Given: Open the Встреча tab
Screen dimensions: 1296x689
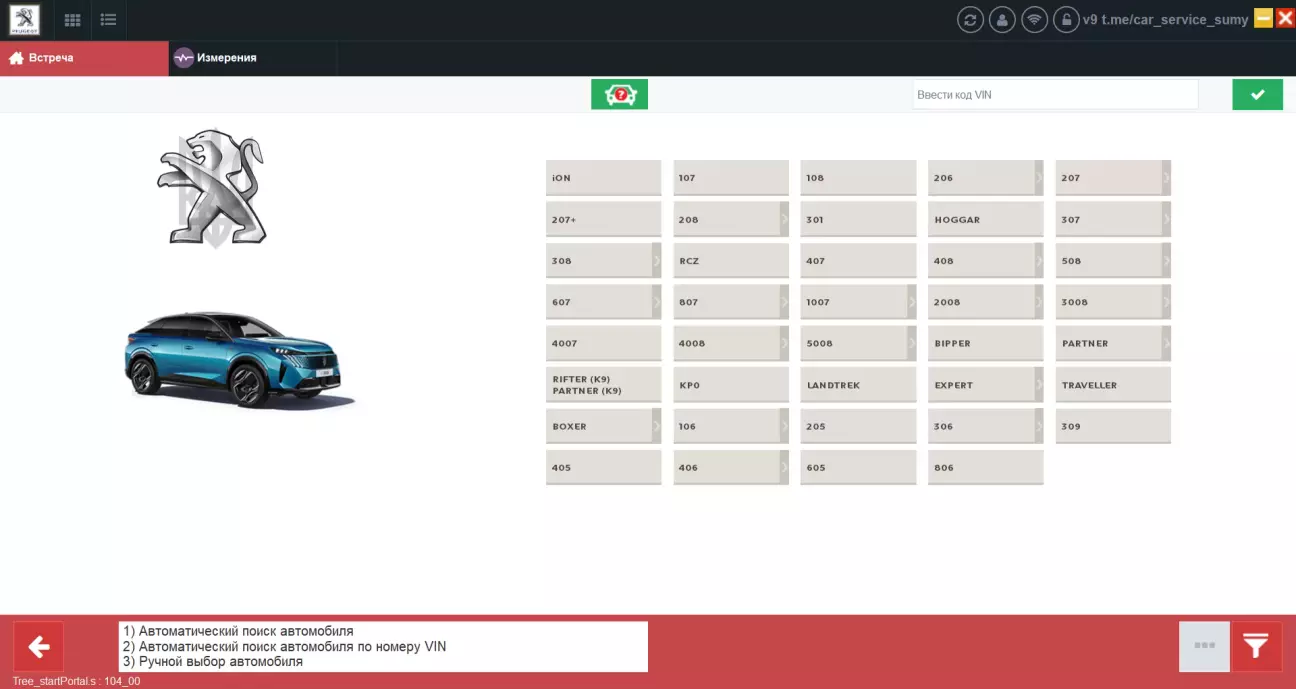Looking at the screenshot, I should 84,58.
